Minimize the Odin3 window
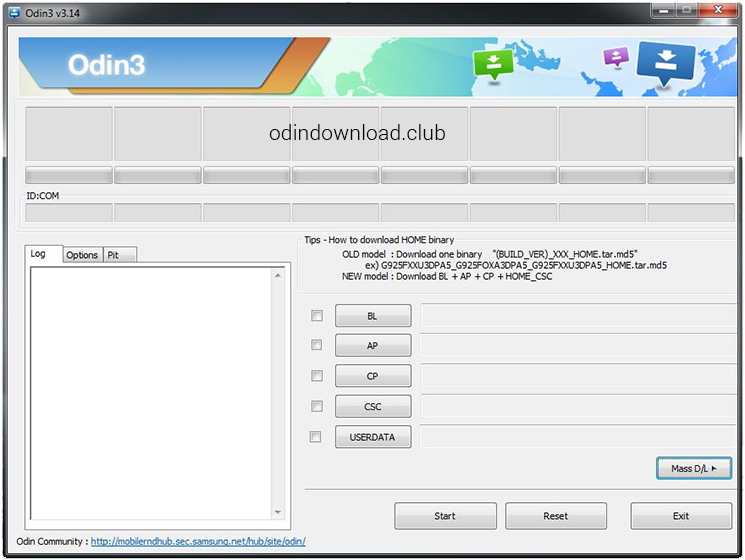Image resolution: width=745 pixels, height=560 pixels. tap(664, 10)
